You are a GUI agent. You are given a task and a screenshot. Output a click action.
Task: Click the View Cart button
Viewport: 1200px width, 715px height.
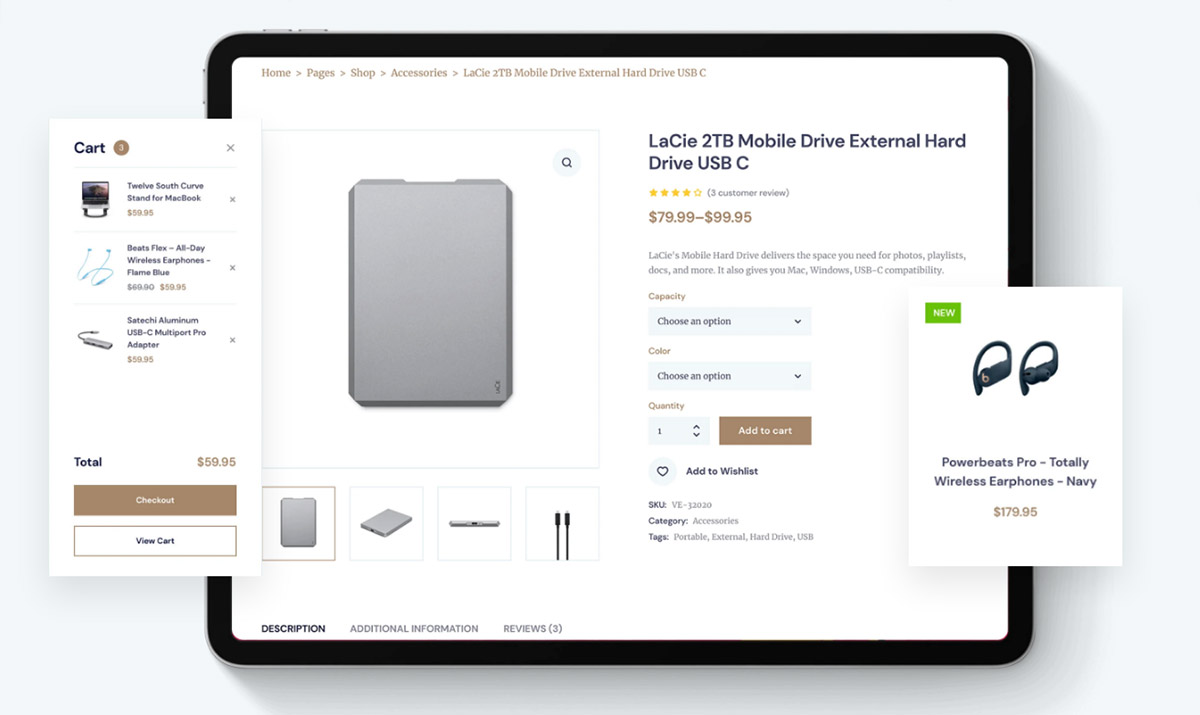pyautogui.click(x=155, y=541)
